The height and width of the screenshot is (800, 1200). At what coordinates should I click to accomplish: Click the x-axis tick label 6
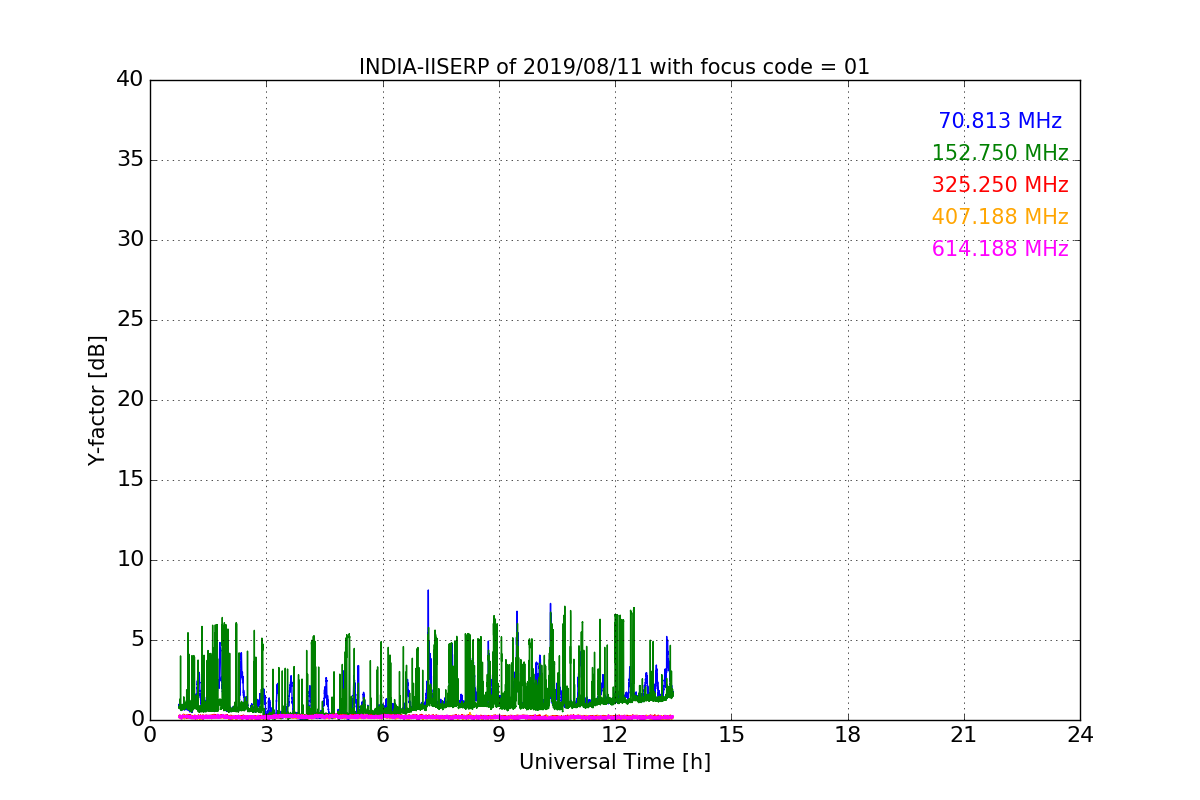click(x=382, y=734)
